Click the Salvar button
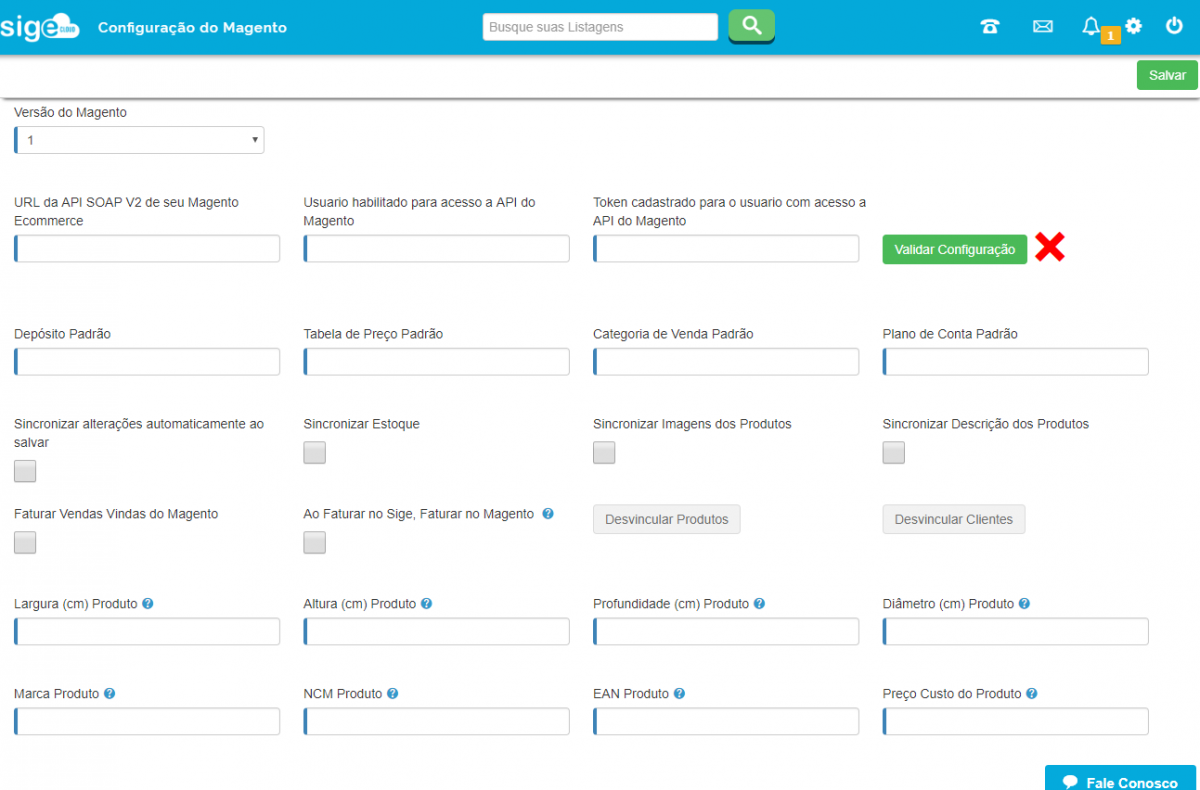 click(x=1167, y=75)
